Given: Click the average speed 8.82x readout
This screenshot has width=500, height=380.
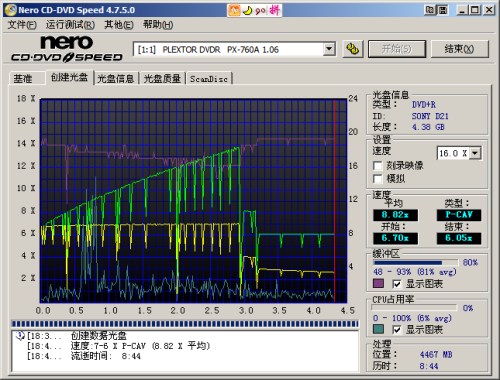Looking at the screenshot, I should (x=395, y=215).
